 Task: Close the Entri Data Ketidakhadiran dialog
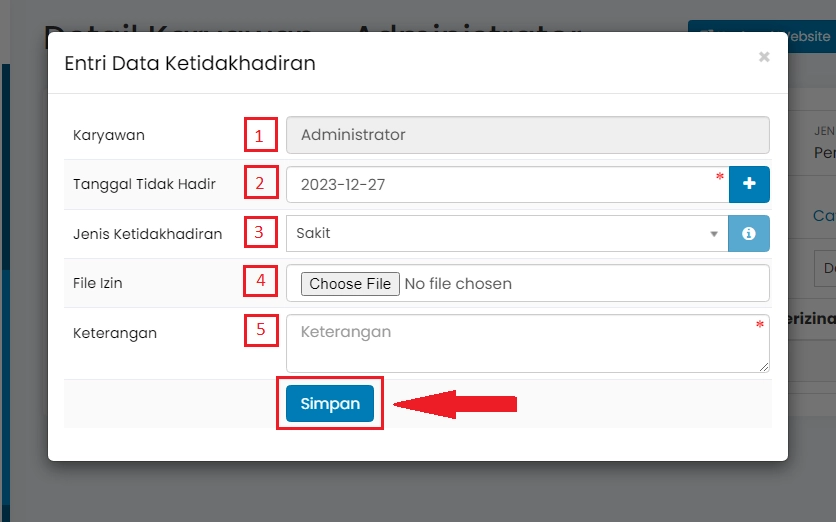click(x=764, y=57)
